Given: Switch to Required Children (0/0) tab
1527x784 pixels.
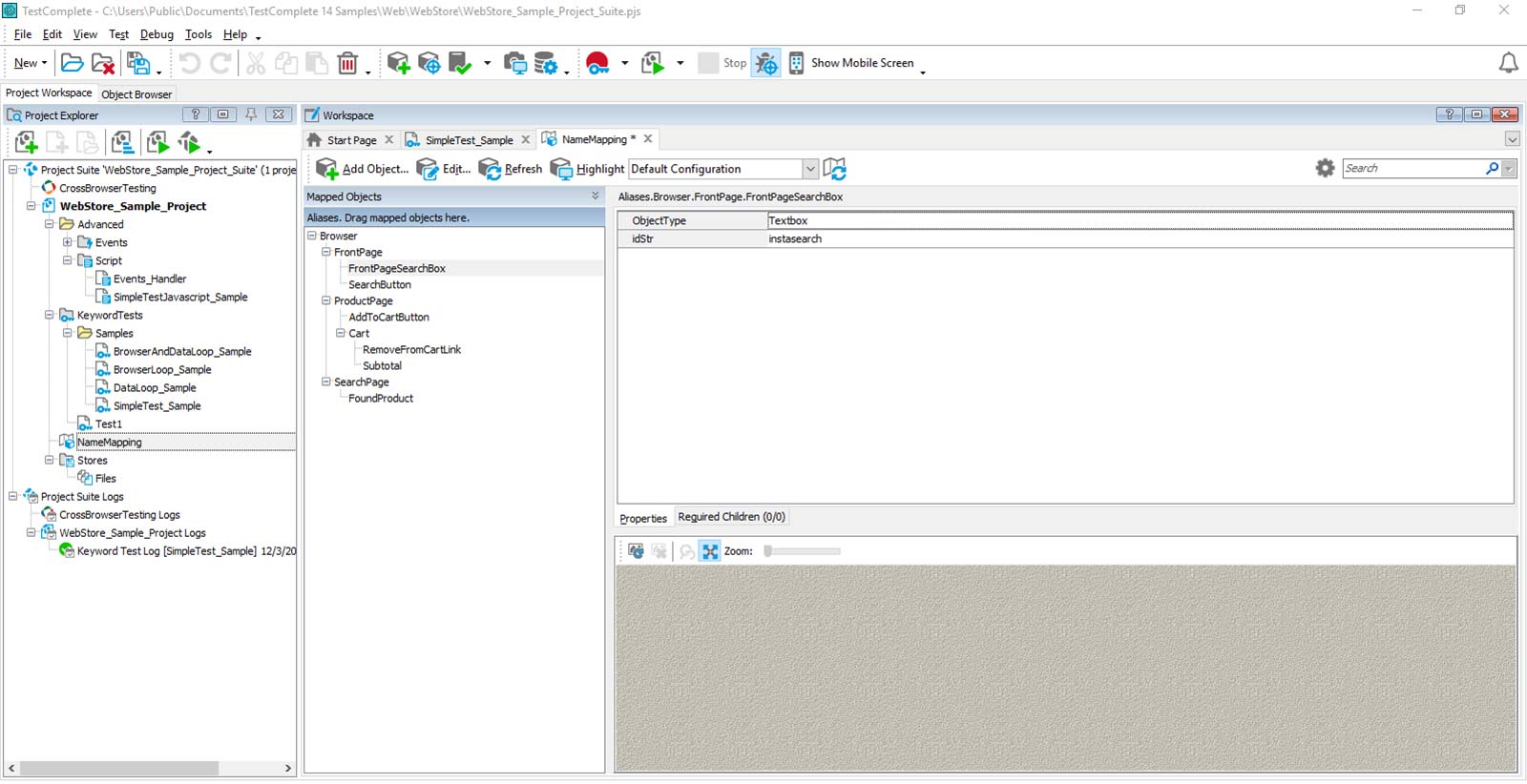Looking at the screenshot, I should point(731,517).
